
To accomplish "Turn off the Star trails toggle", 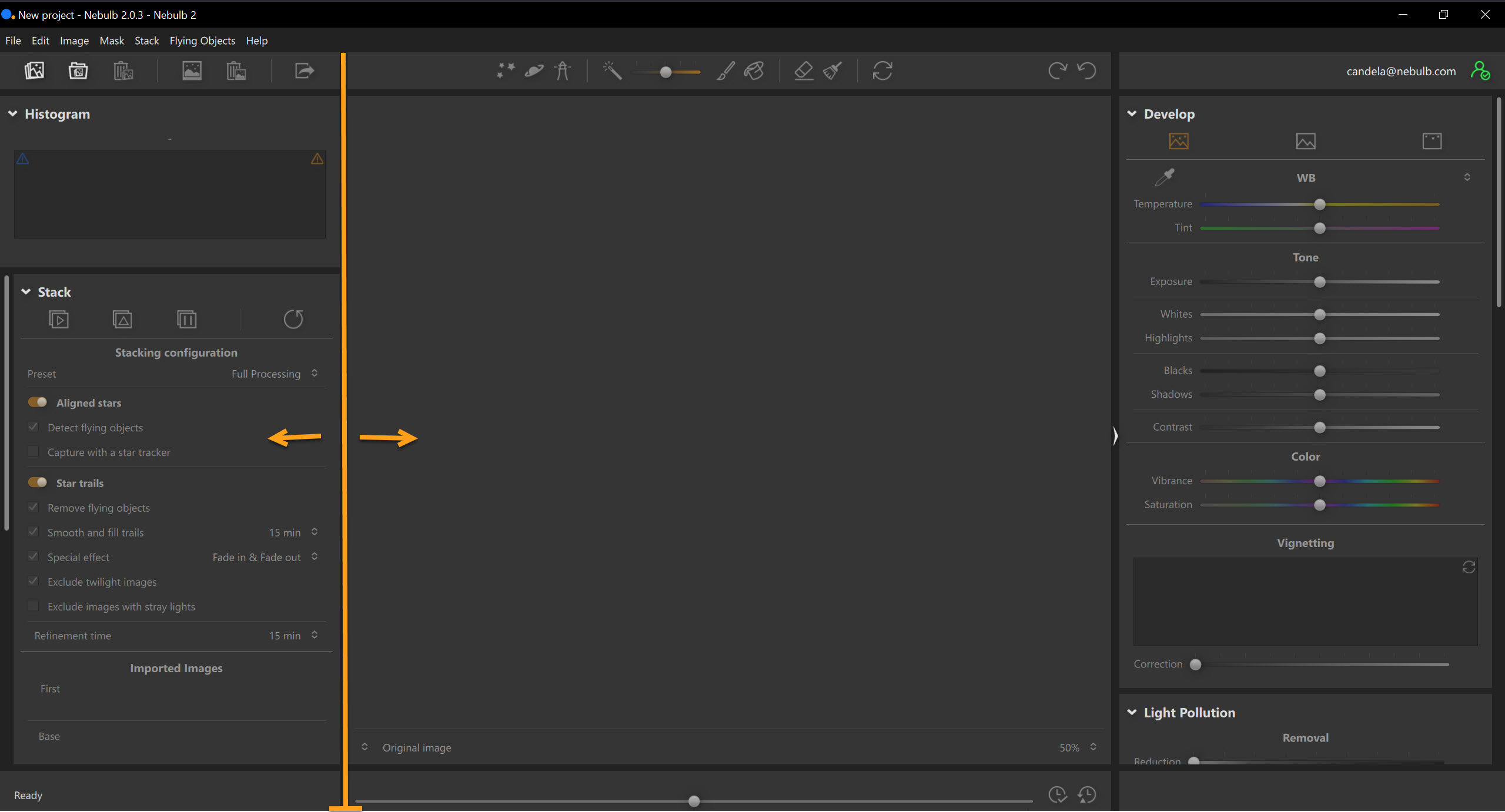I will 38,482.
